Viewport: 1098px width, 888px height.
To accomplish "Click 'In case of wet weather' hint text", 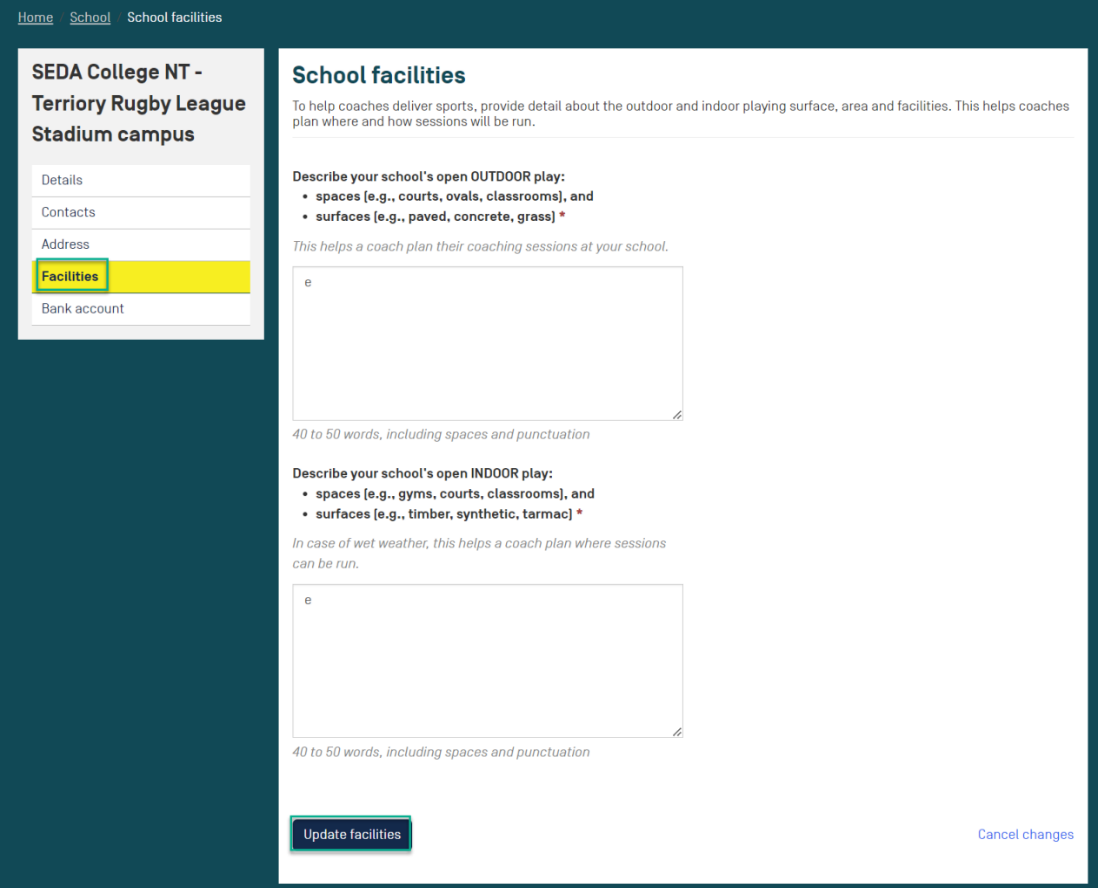I will point(479,553).
